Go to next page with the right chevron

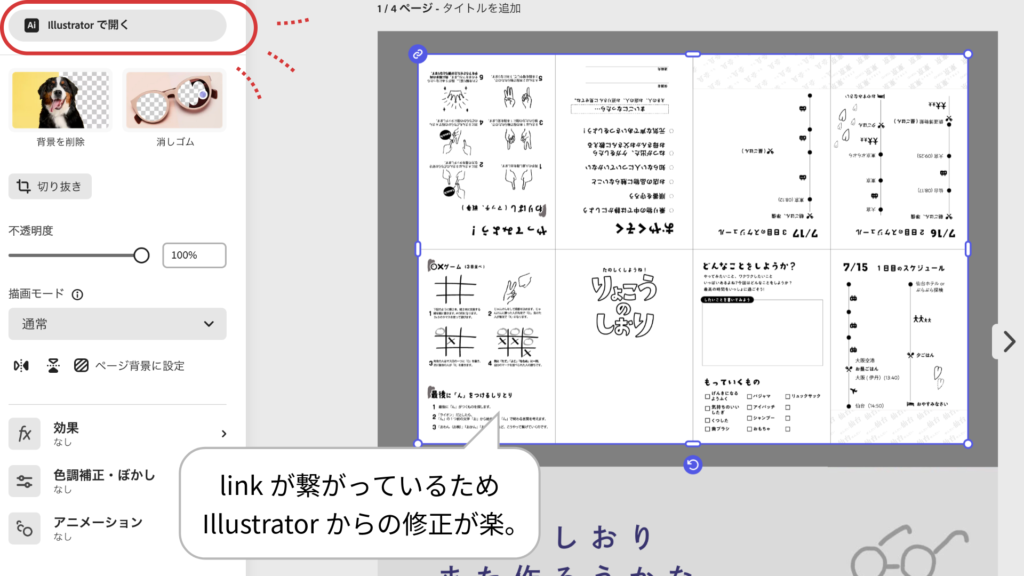pos(1008,341)
